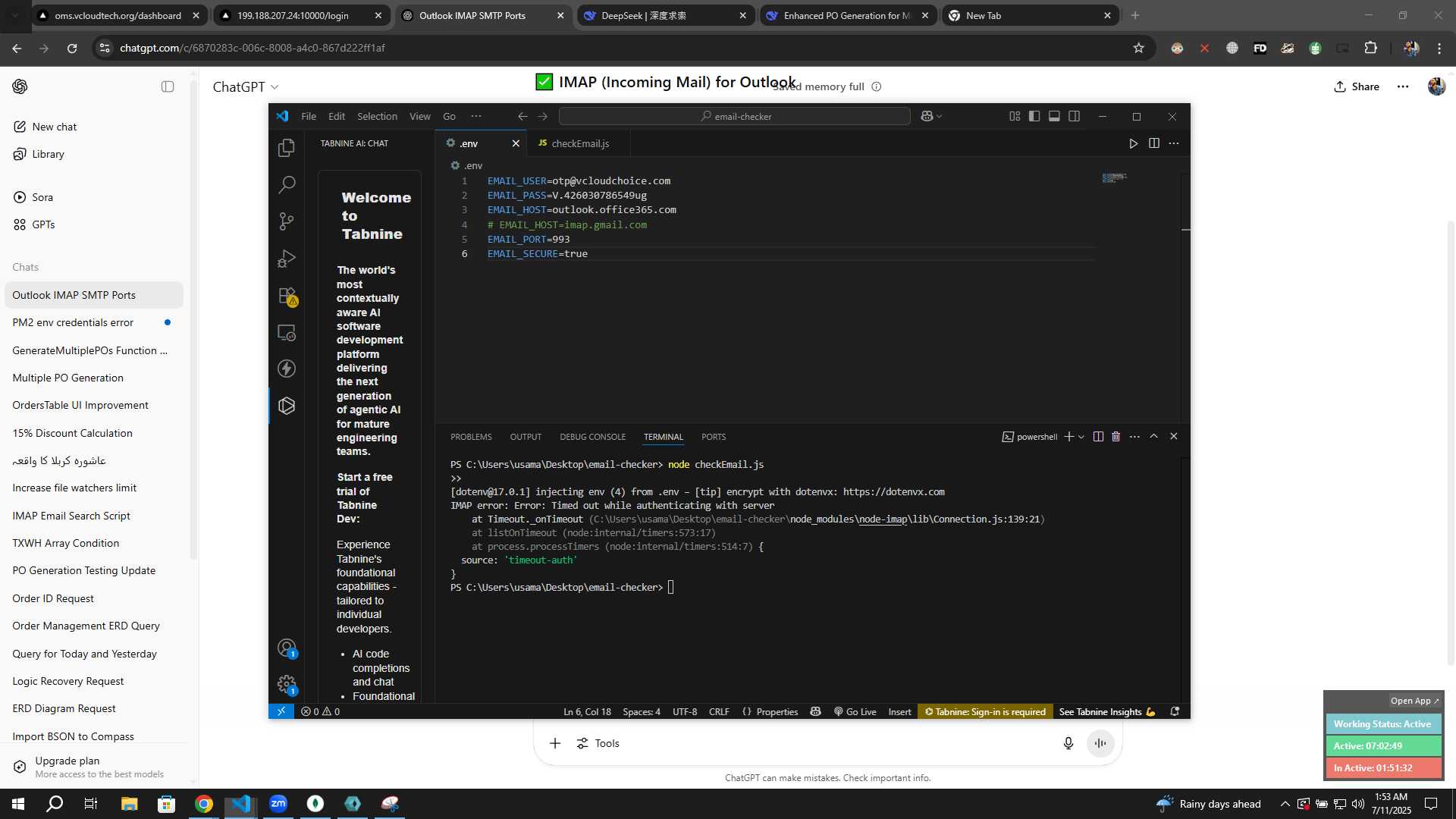Open the File menu in VS Code
The image size is (1456, 819).
click(309, 116)
